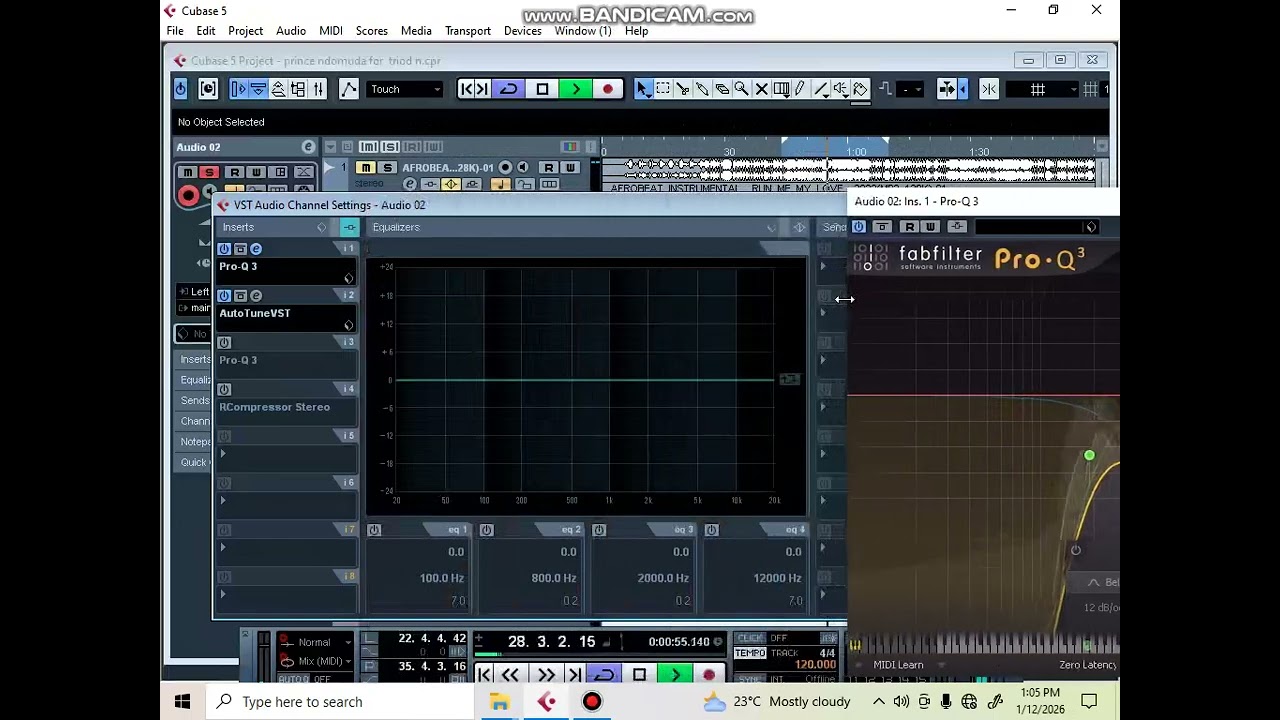Solo the AFROBEA track in track list
Screen dimensions: 1280x720
tap(388, 167)
